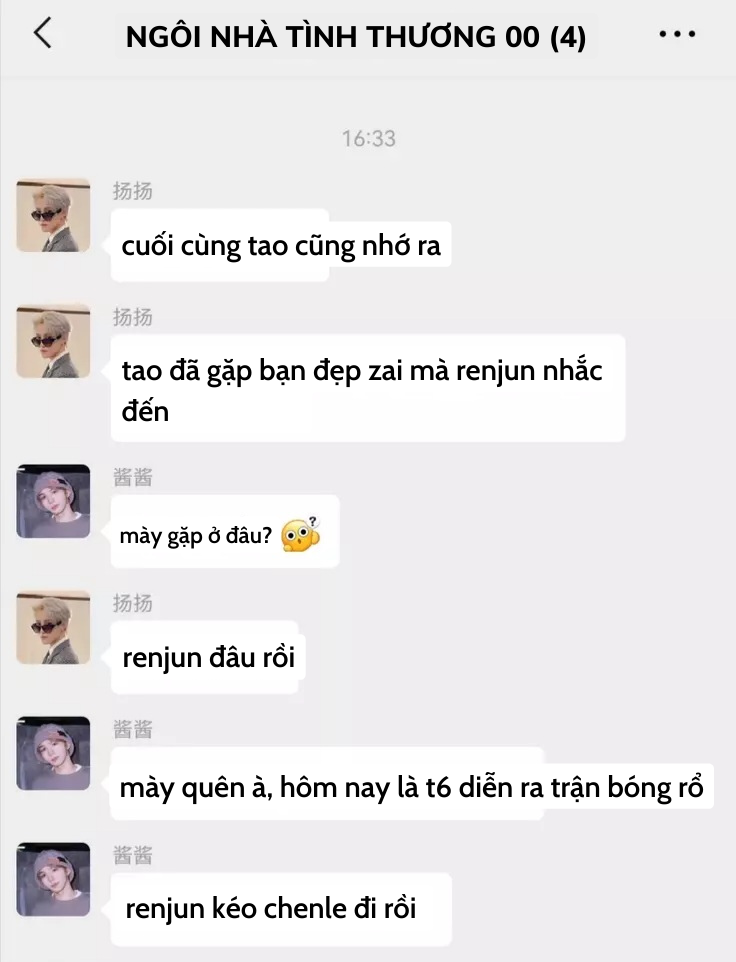Select message about 'trận bóng rổ'
This screenshot has height=962, width=736.
412,784
